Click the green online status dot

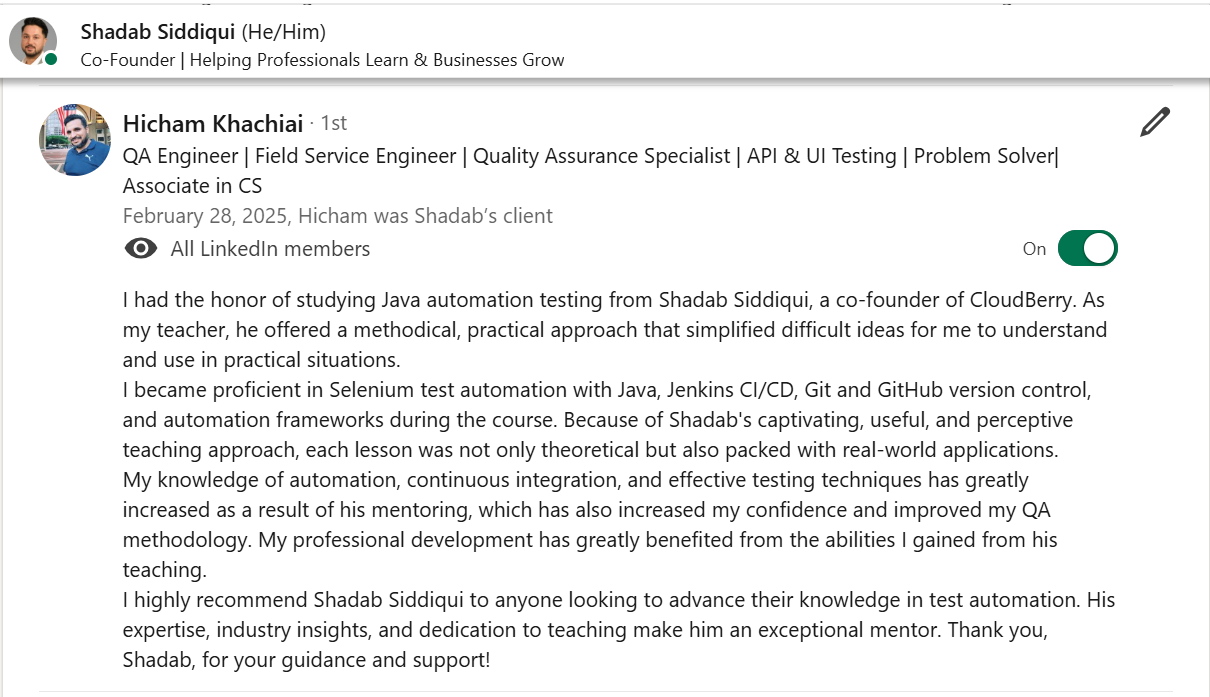tap(51, 59)
